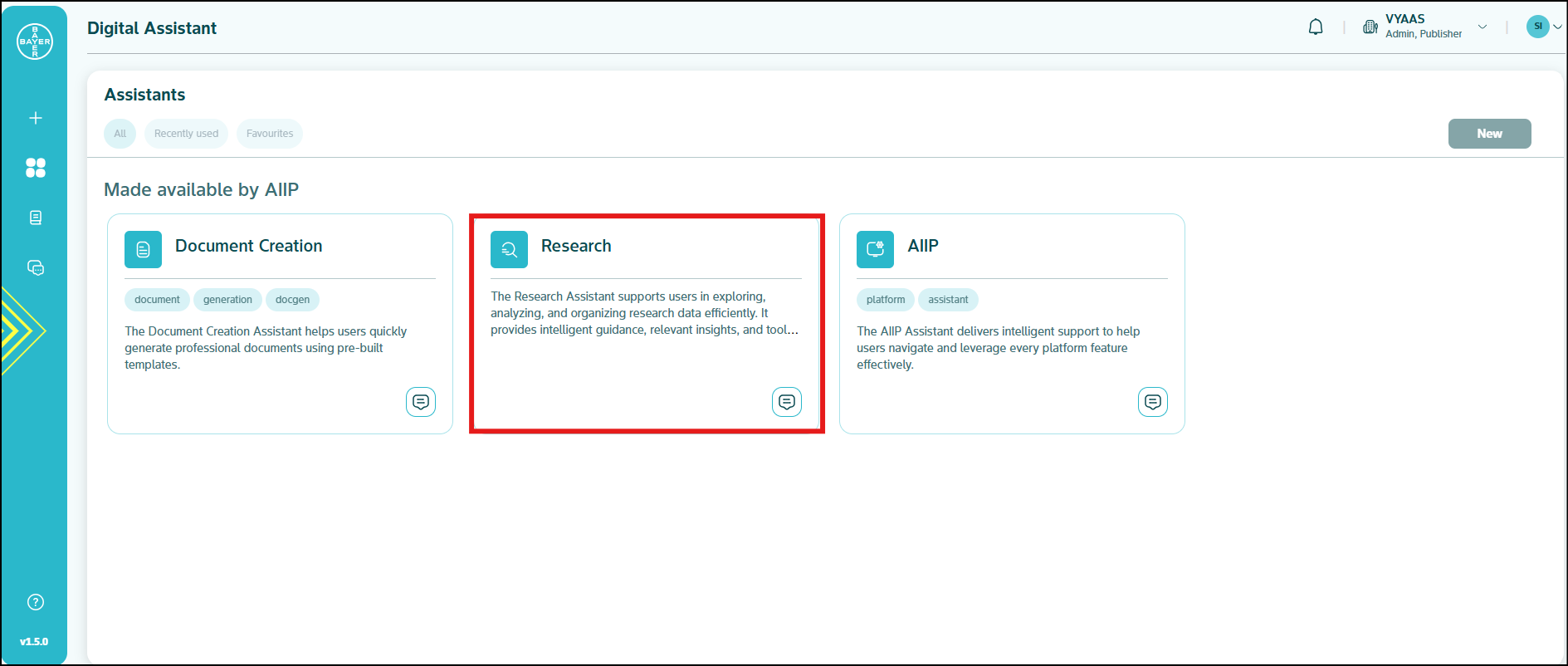Click the docgen tag chip
The height and width of the screenshot is (666, 1568).
(x=292, y=300)
